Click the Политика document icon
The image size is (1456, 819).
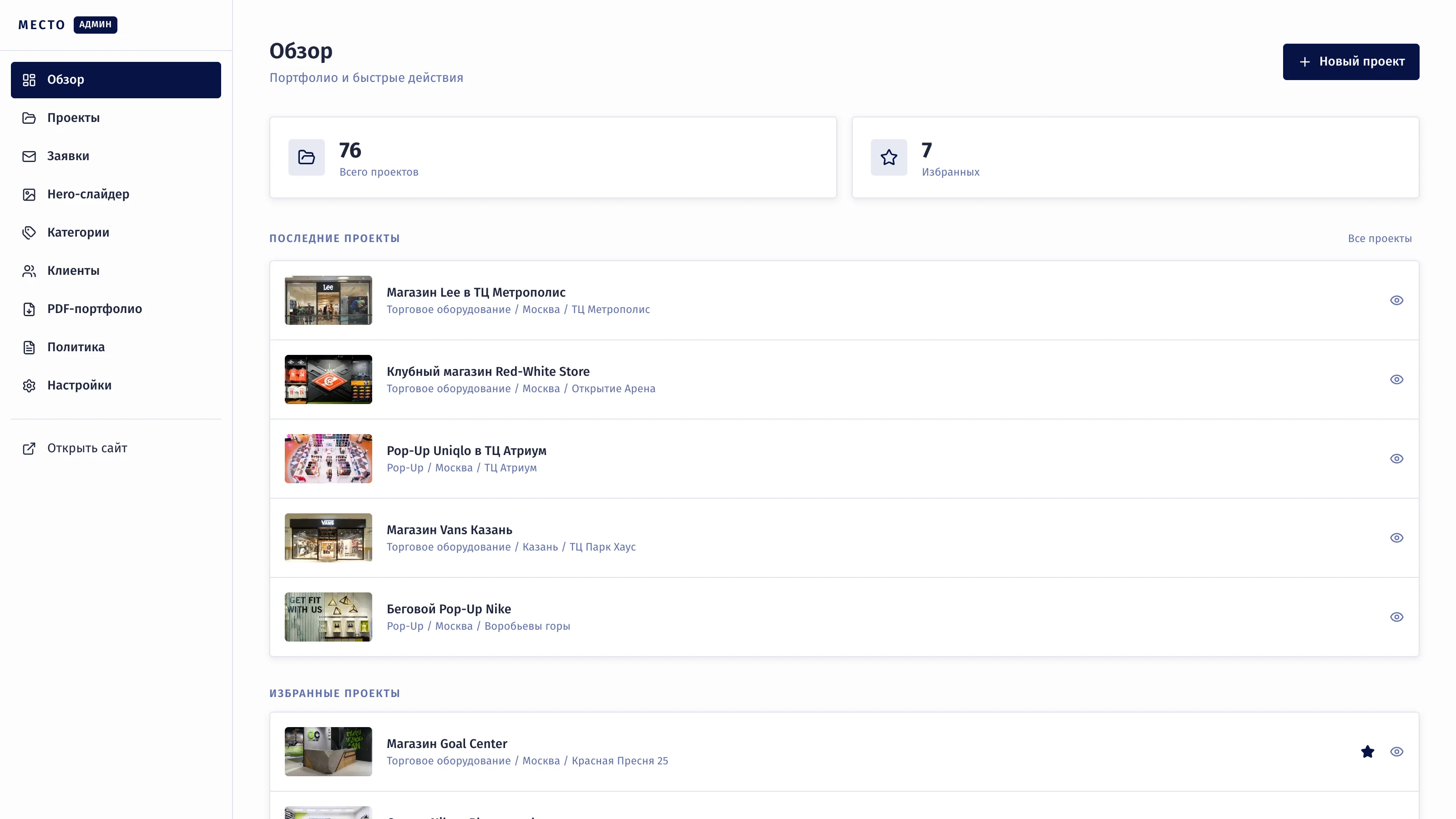(29, 347)
